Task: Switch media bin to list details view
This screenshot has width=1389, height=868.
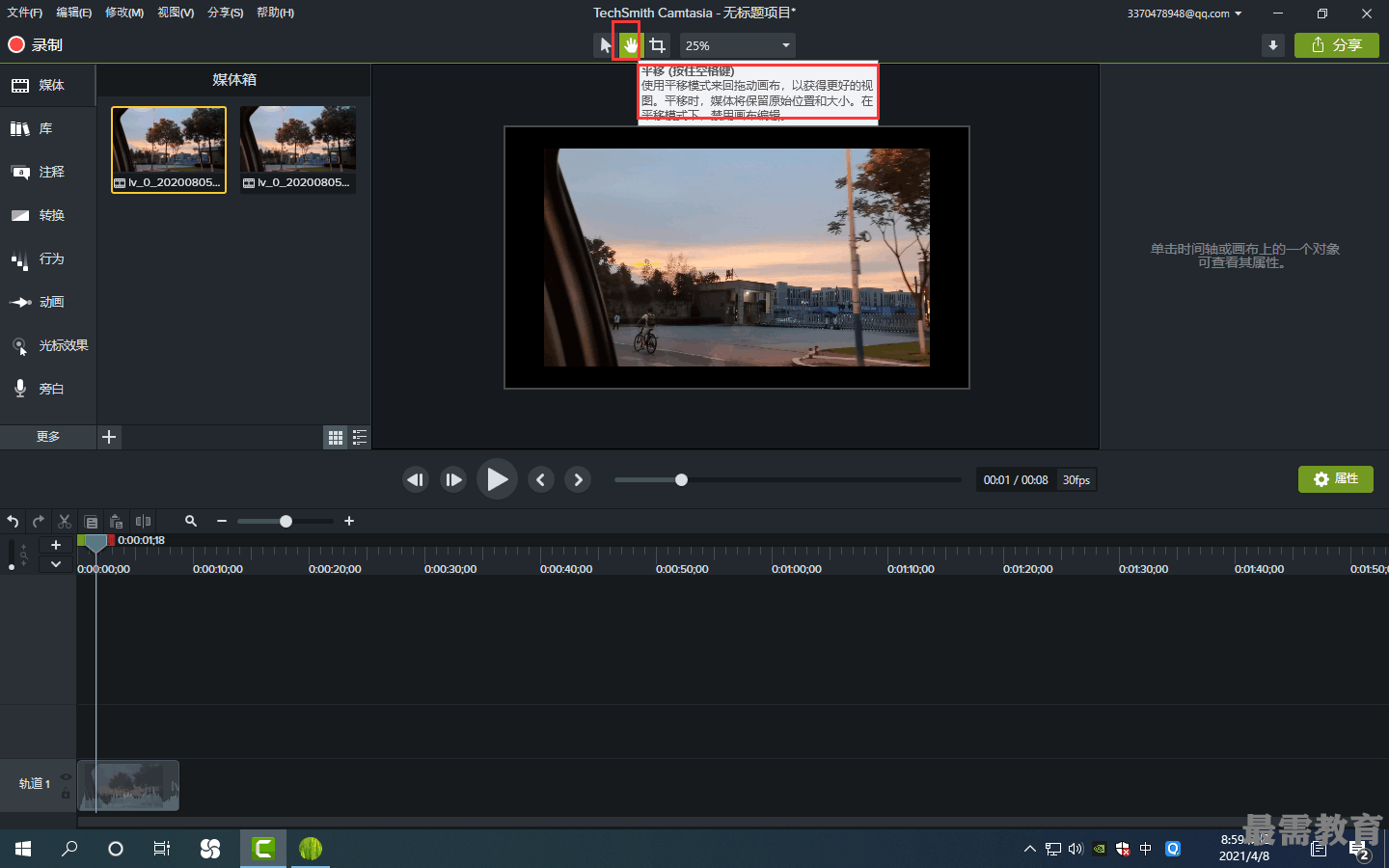Action: tap(360, 438)
